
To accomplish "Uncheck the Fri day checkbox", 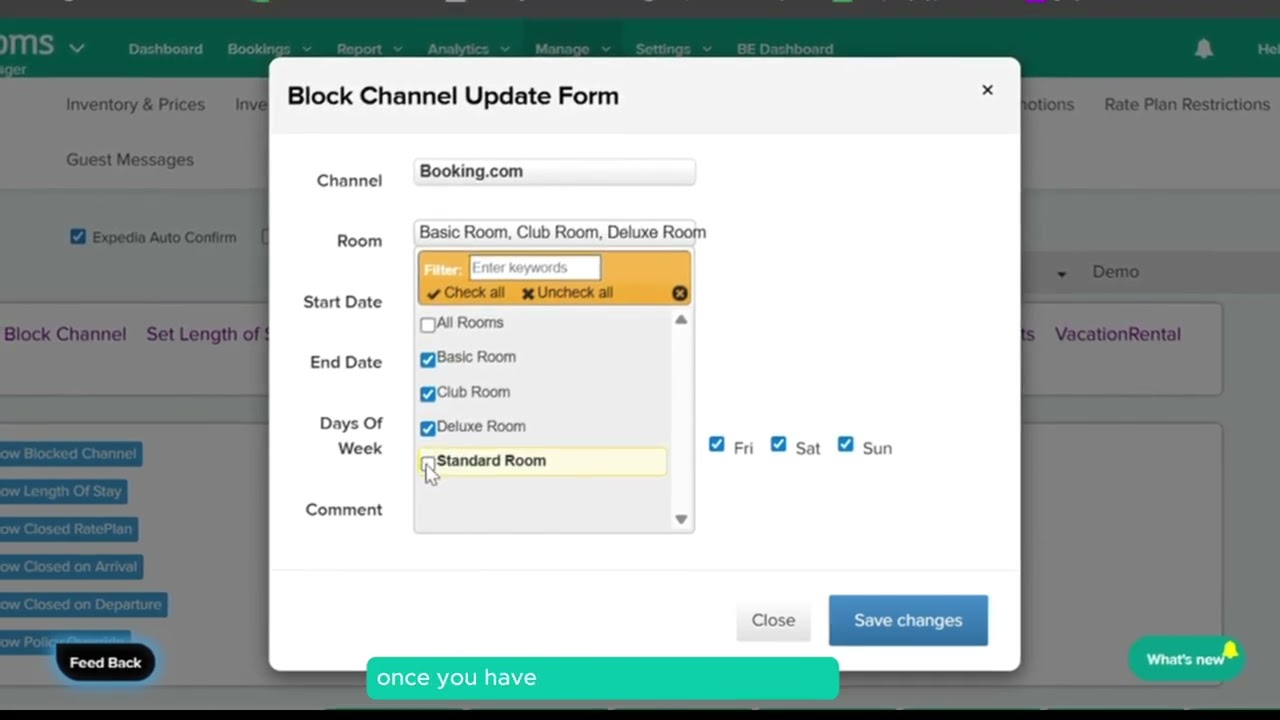I will point(717,444).
